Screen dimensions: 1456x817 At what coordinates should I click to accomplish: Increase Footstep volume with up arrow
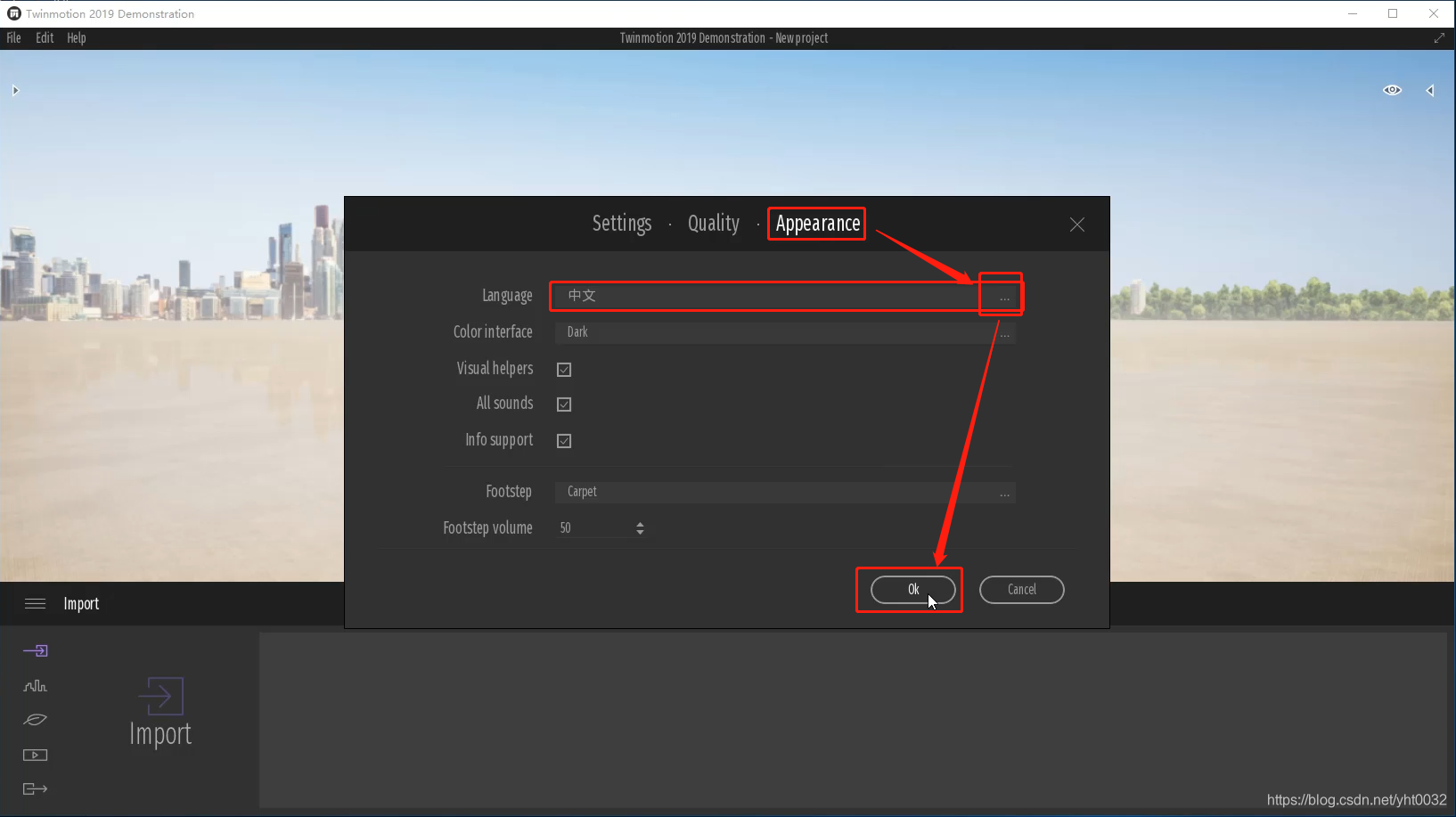(x=640, y=524)
